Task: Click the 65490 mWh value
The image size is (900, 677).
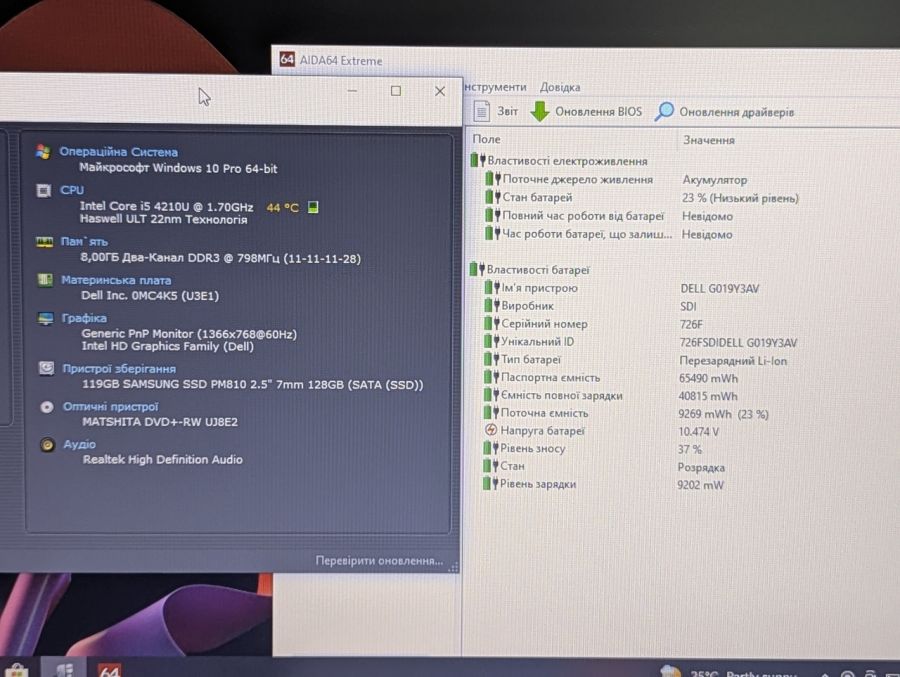Action: 708,378
